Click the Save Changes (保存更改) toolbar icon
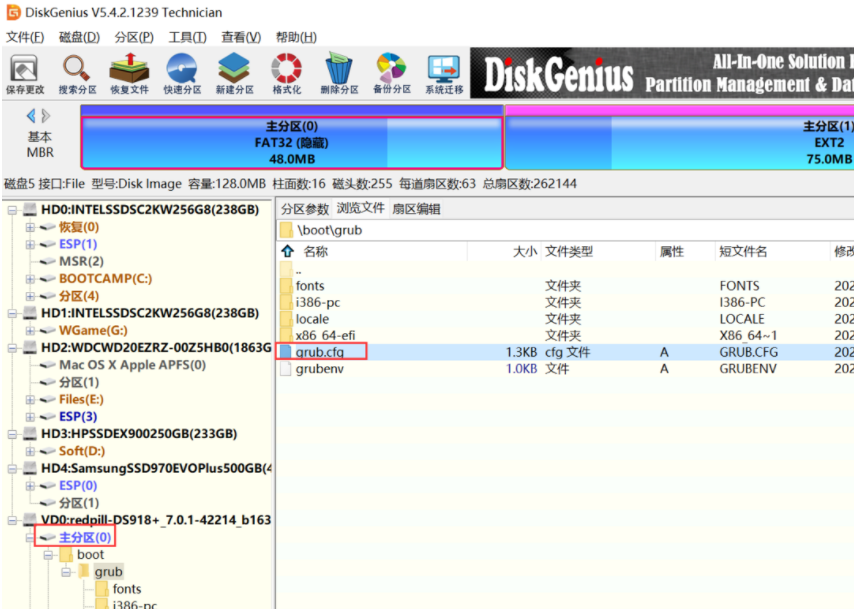The height and width of the screenshot is (609, 854). coord(25,74)
